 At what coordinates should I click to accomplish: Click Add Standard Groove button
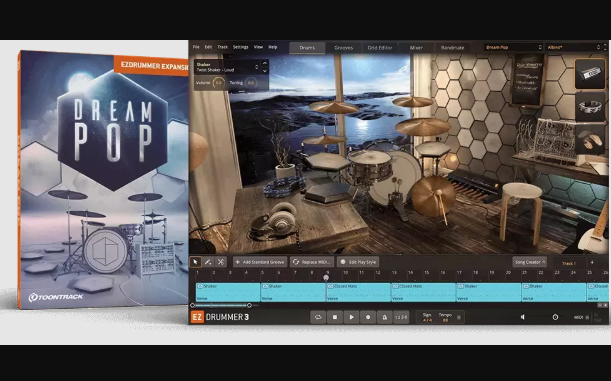point(260,262)
